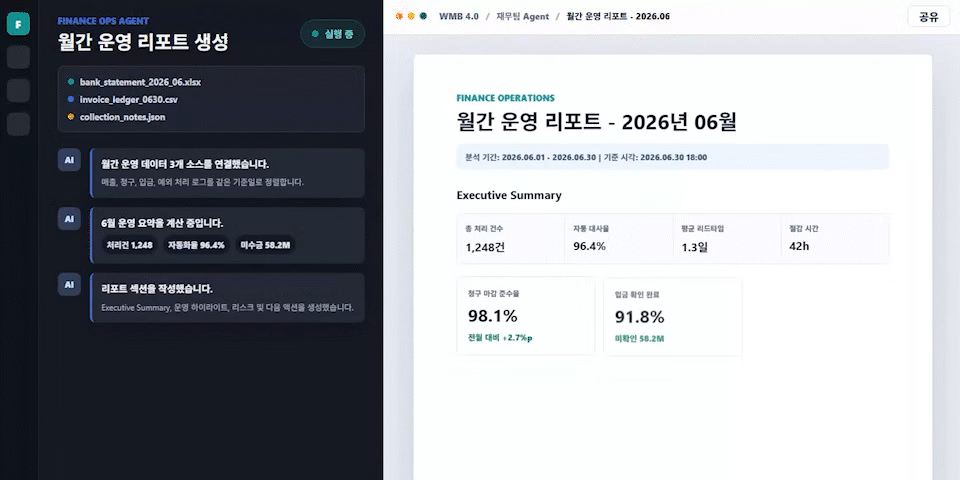The width and height of the screenshot is (960, 480).
Task: Click heading 월간 운영 리포트 생성
Action: 143,42
